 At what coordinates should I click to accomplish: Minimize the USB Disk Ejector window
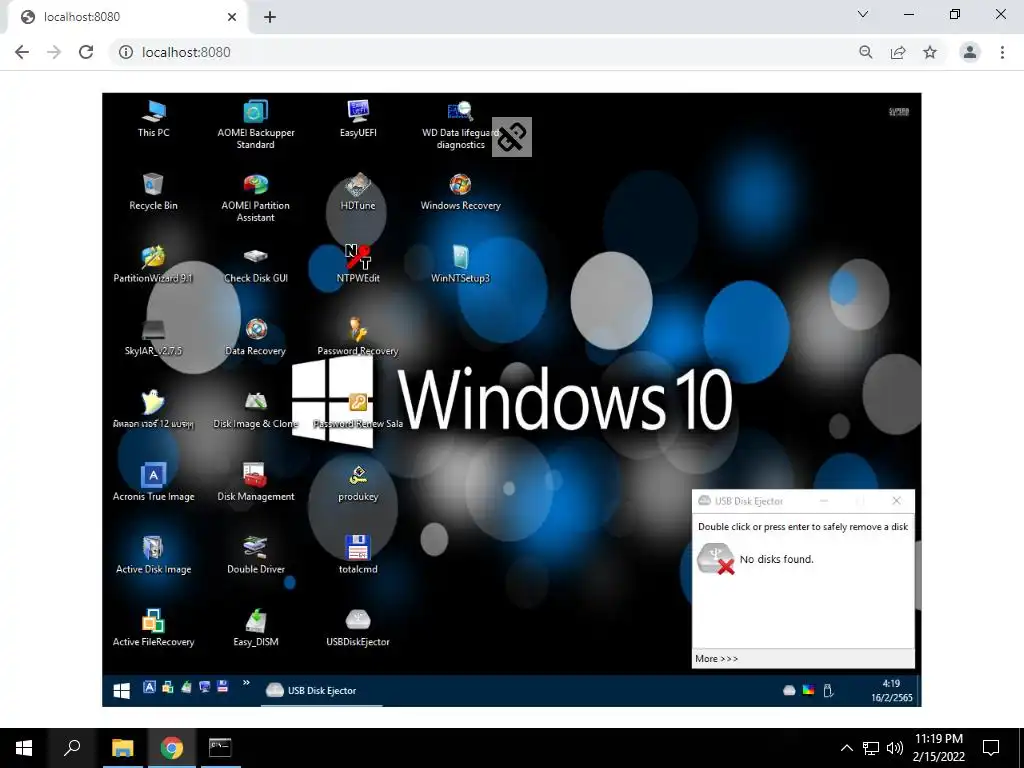point(824,501)
